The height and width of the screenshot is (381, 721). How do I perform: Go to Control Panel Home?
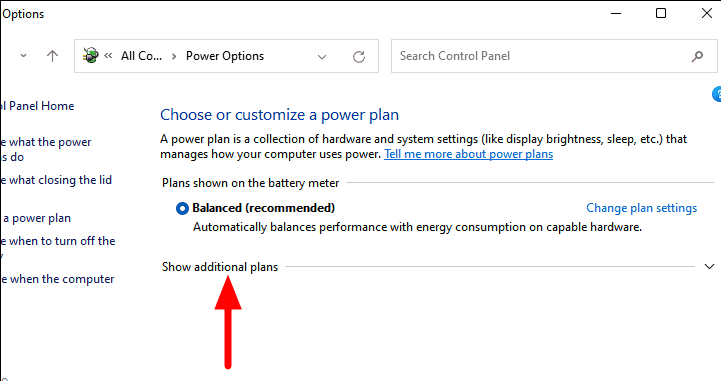[37, 106]
